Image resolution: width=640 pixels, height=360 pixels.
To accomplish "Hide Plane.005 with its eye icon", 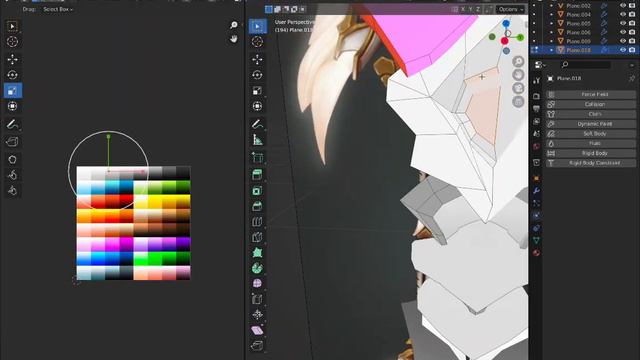I will (x=623, y=23).
